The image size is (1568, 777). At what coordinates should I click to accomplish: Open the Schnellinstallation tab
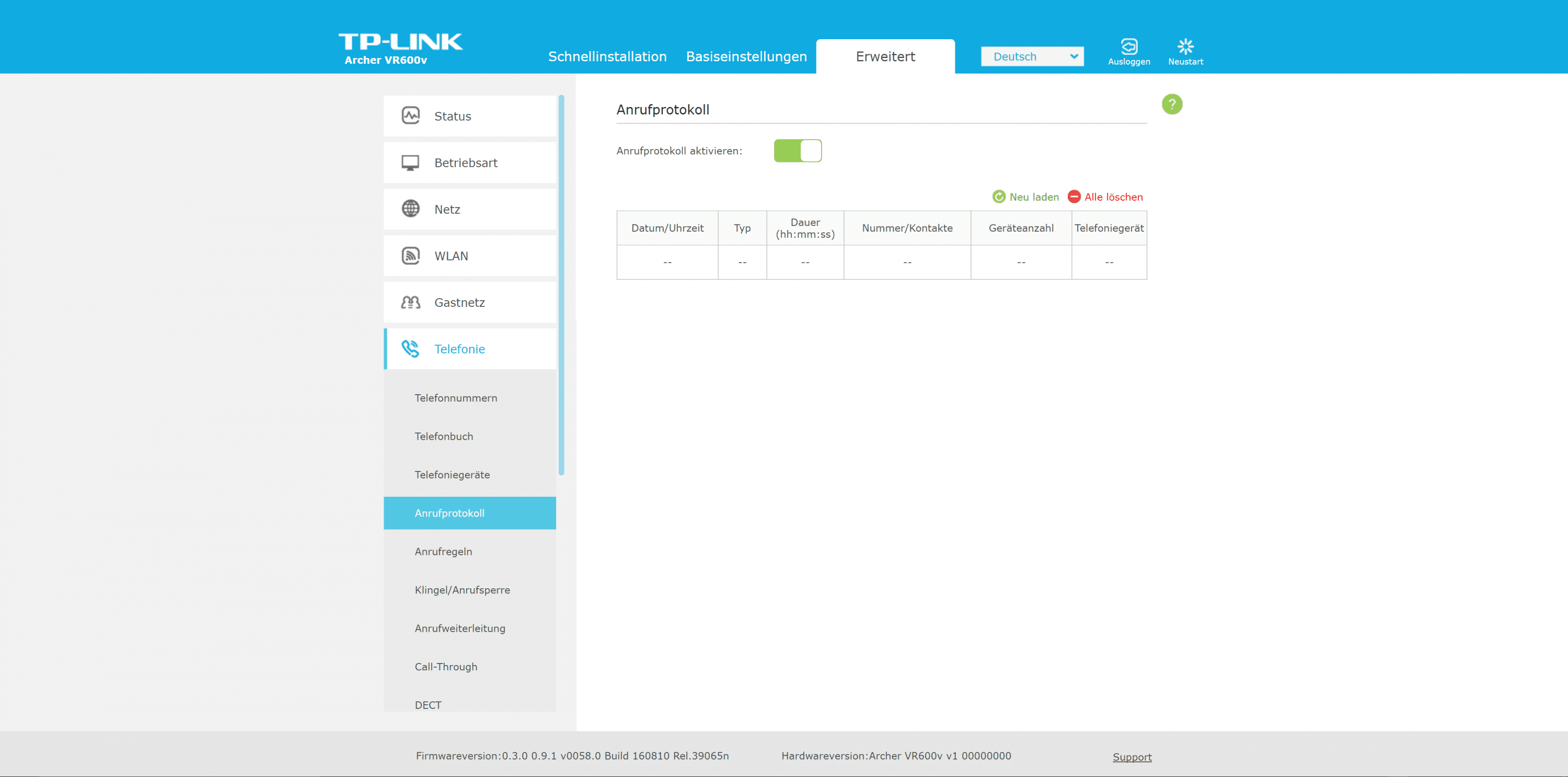tap(607, 56)
